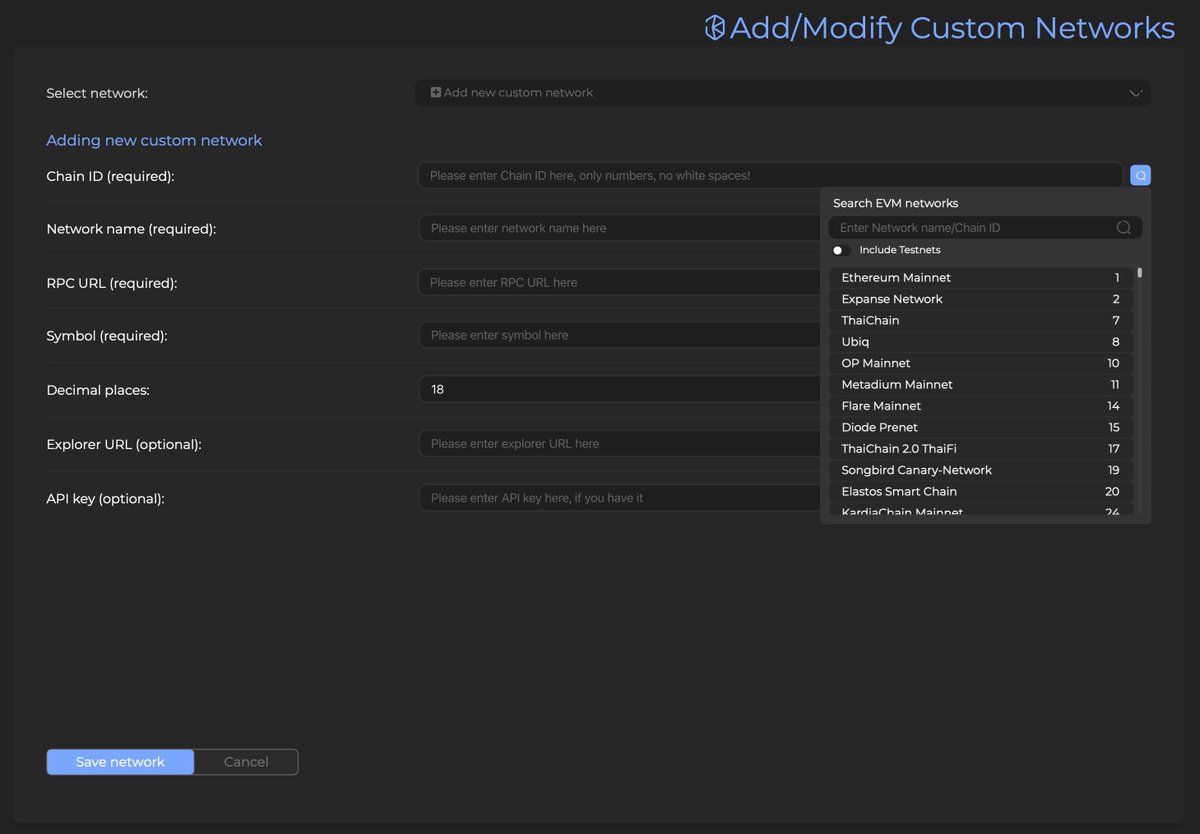Focus the Symbol input field
The image size is (1200, 834).
[620, 335]
